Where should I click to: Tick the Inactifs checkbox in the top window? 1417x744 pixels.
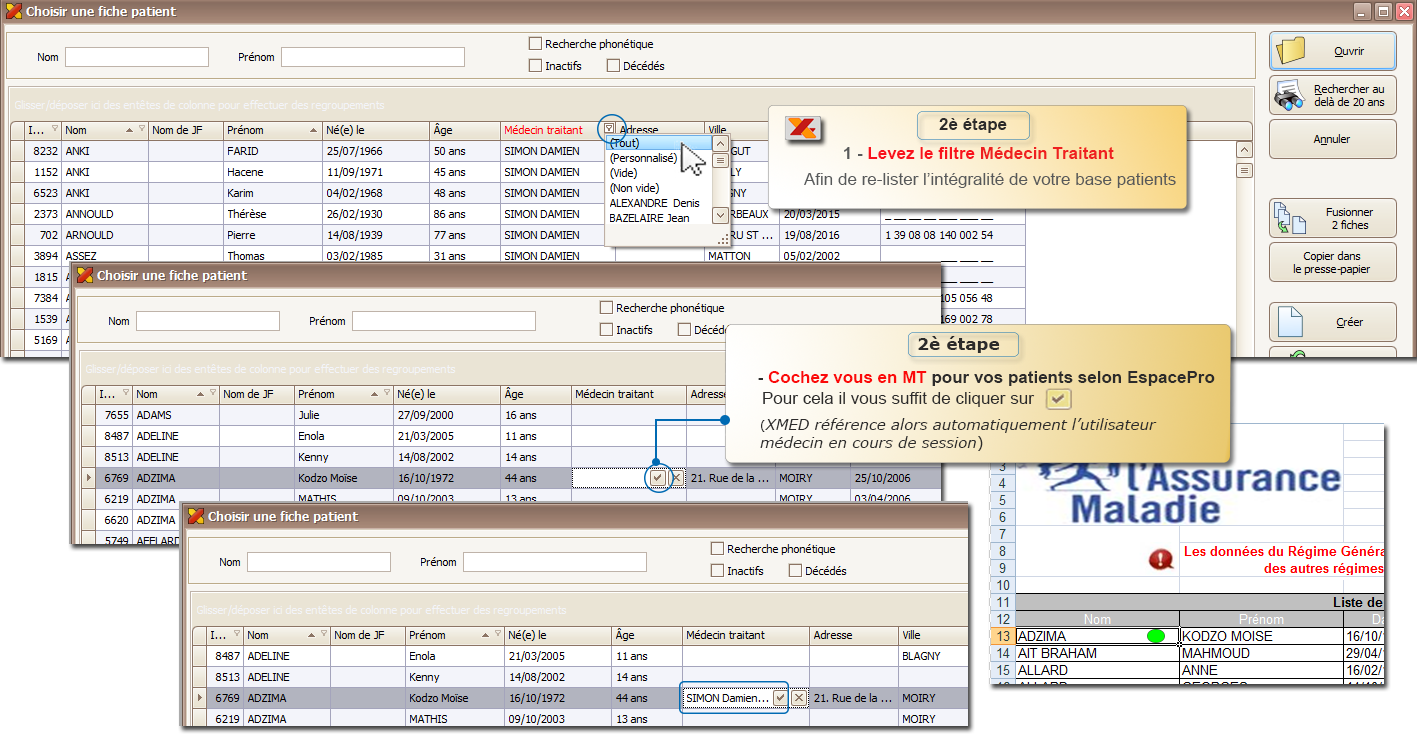[x=536, y=66]
